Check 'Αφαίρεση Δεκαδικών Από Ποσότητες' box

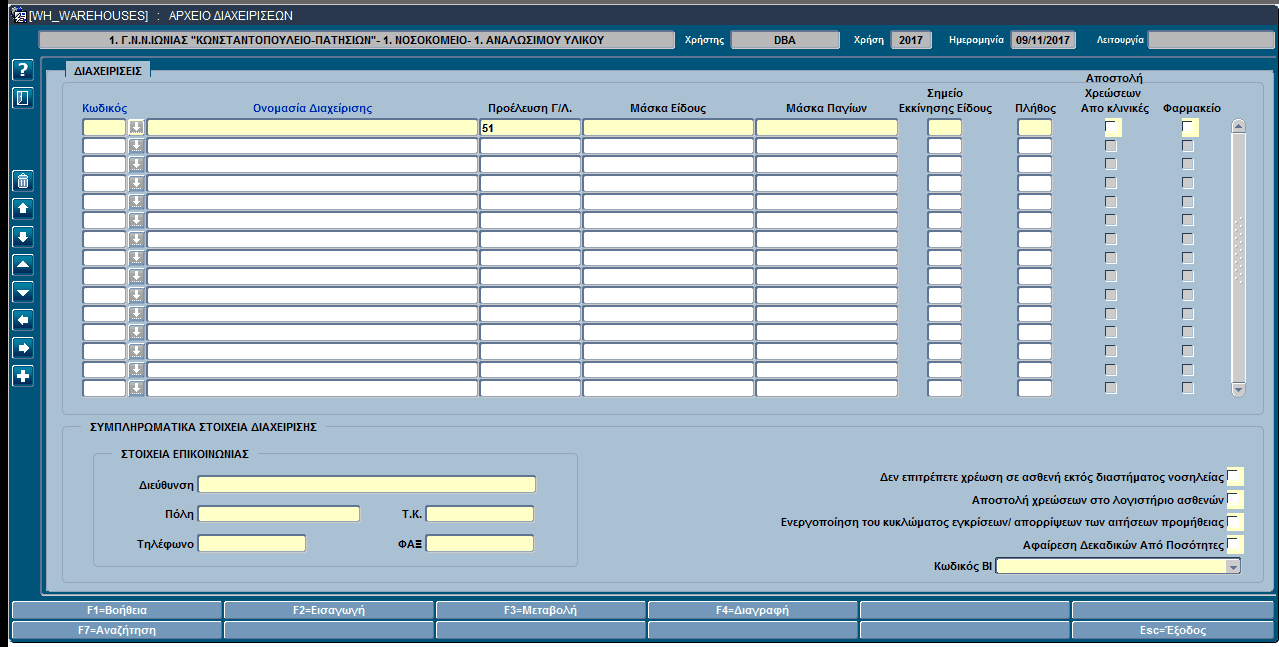click(1235, 545)
